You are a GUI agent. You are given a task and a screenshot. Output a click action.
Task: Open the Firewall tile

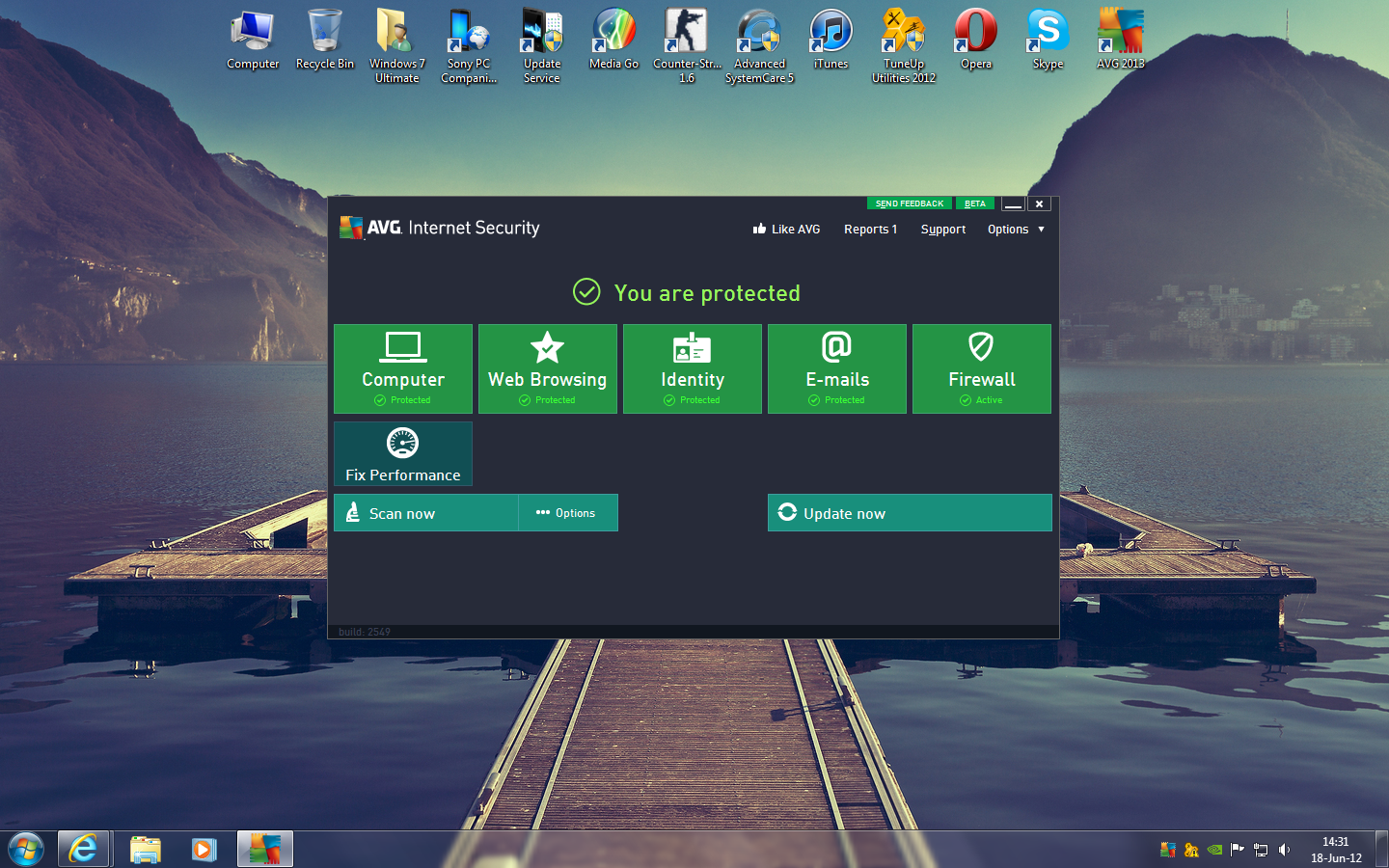pyautogui.click(x=982, y=369)
